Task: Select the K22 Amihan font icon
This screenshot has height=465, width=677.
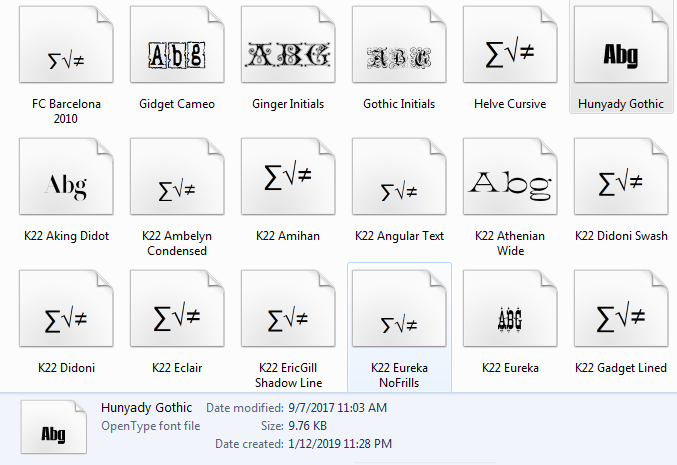Action: click(288, 177)
